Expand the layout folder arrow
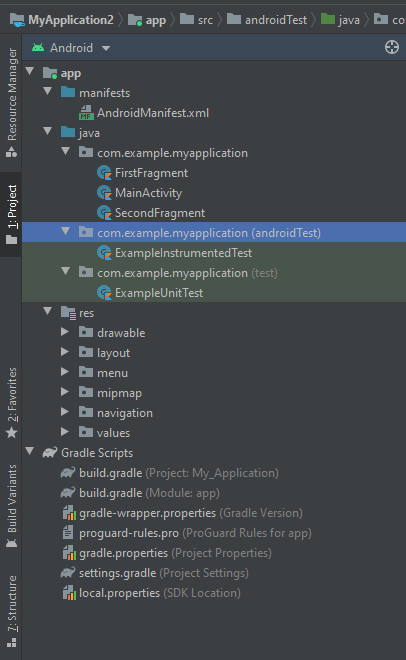406x660 pixels. point(65,351)
